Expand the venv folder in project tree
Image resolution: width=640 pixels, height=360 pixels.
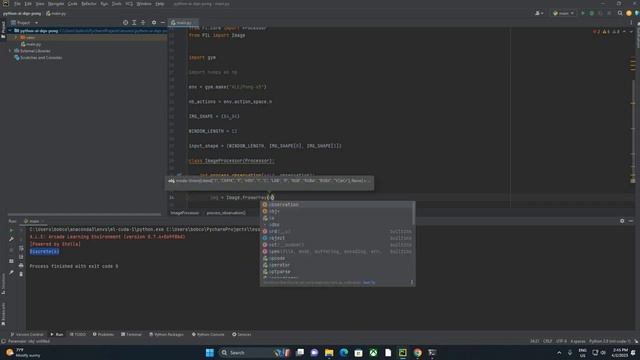[16, 38]
